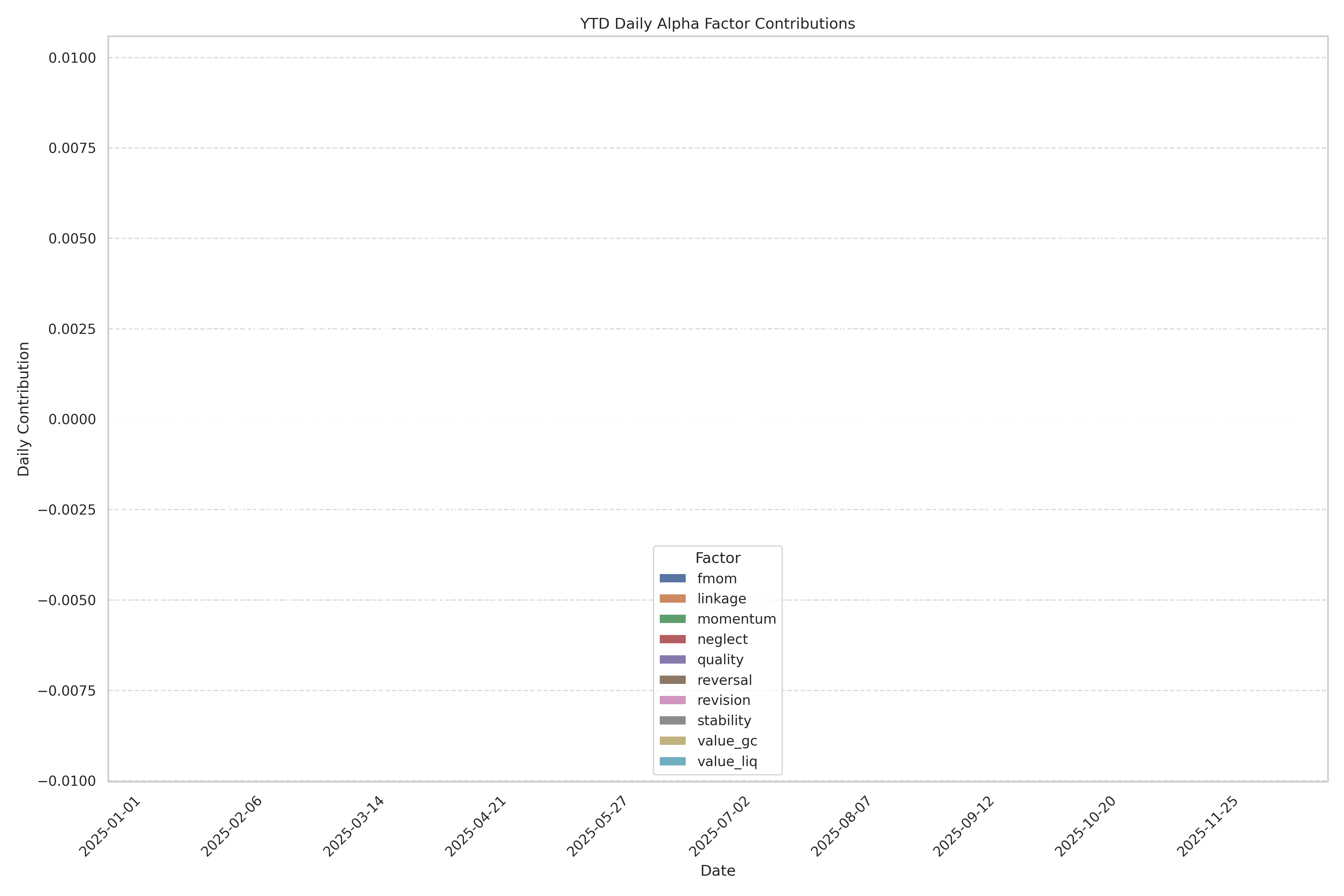Select the momentum green legend swatch
Screen dimensions: 1344x896
point(673,619)
